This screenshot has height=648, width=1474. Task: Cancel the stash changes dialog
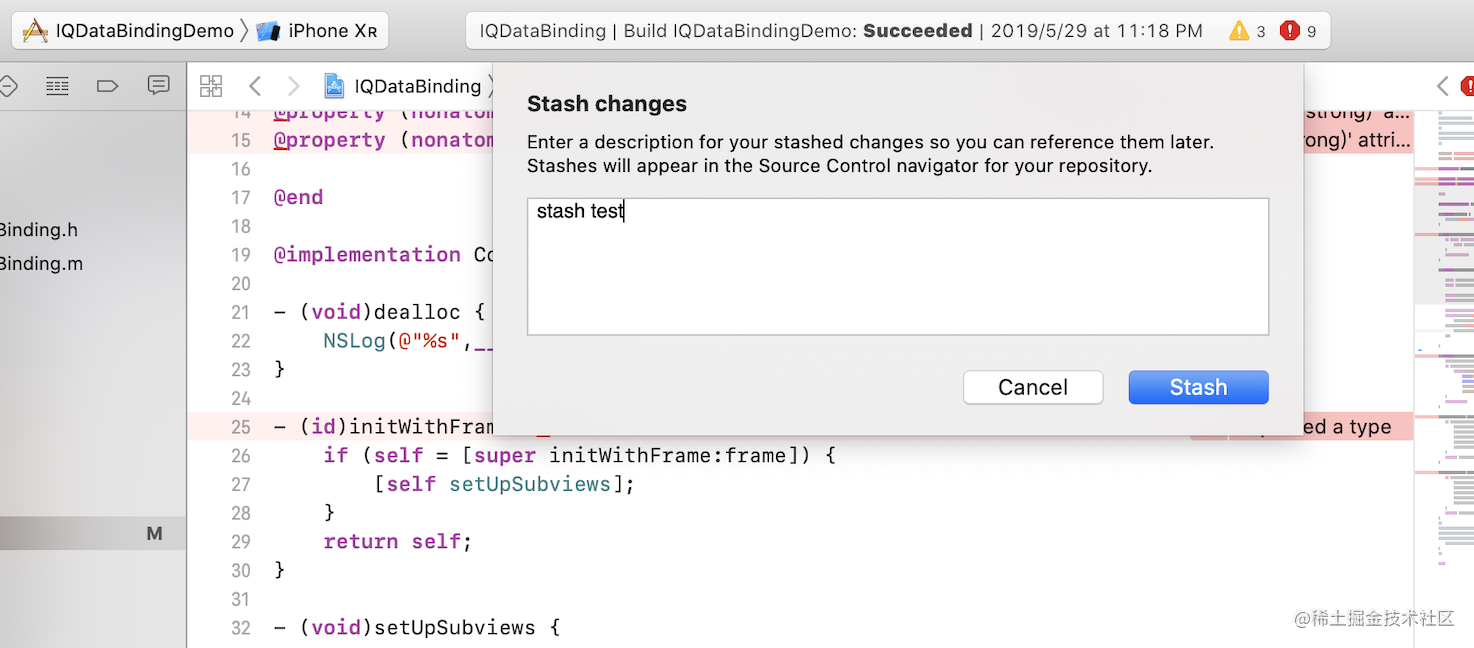tap(1033, 387)
